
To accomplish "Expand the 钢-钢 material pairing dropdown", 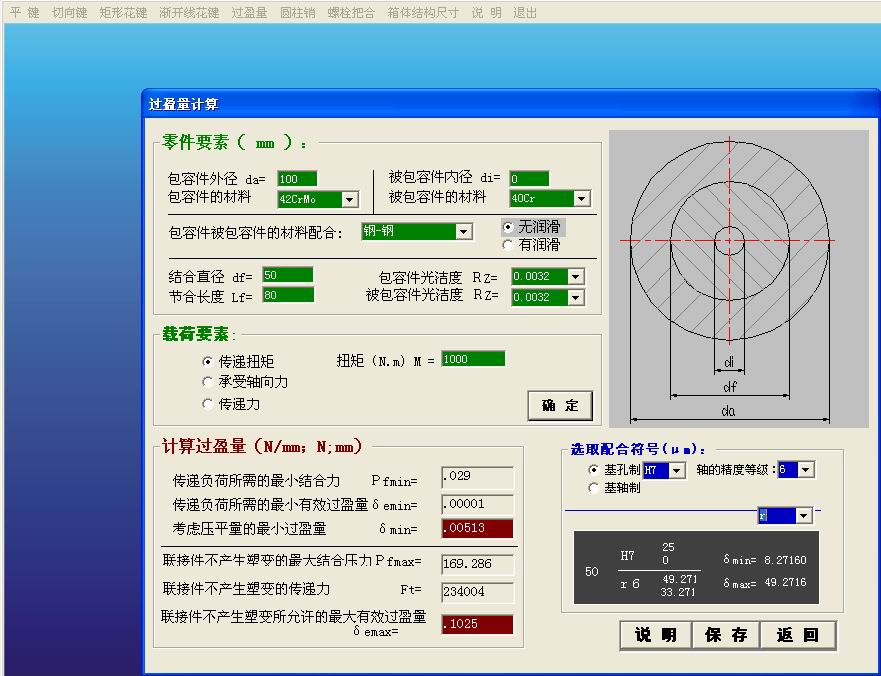I will pyautogui.click(x=464, y=232).
